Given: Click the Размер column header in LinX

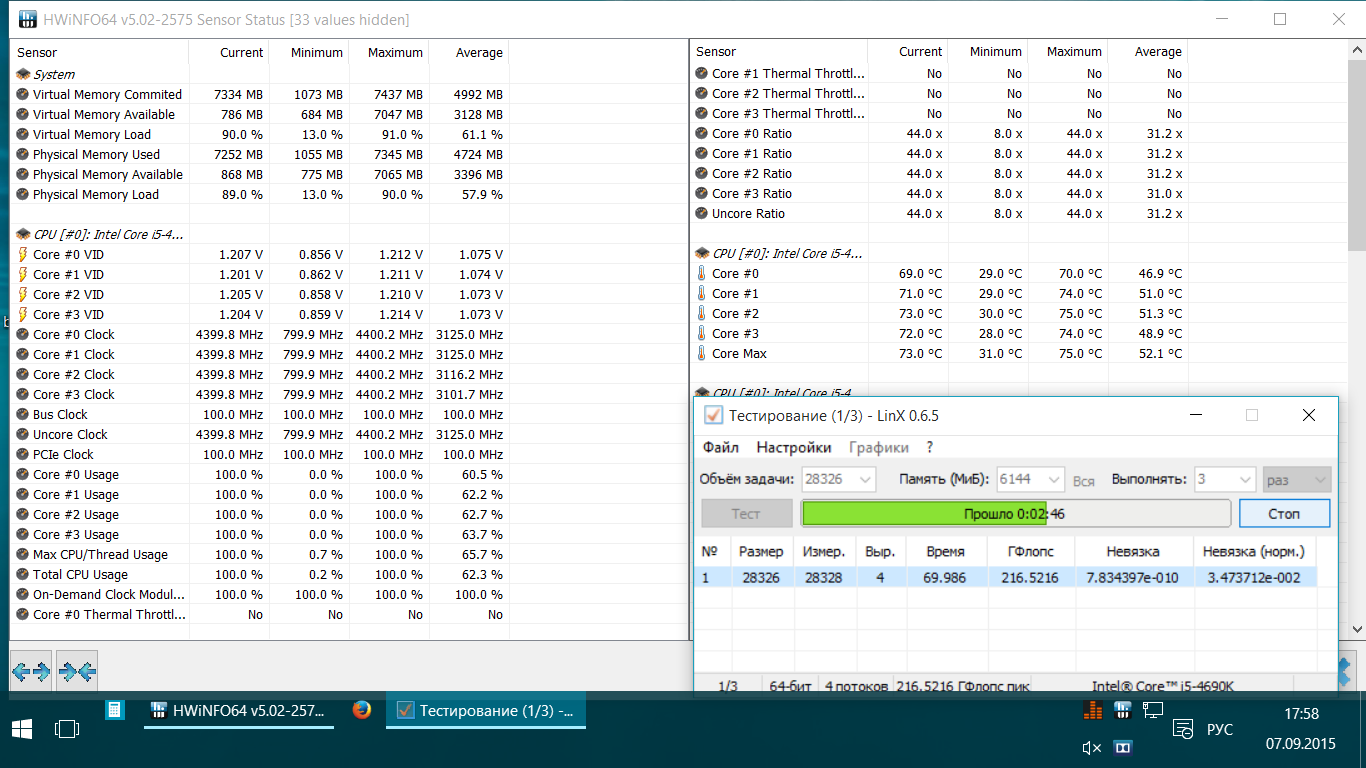Looking at the screenshot, I should point(761,551).
